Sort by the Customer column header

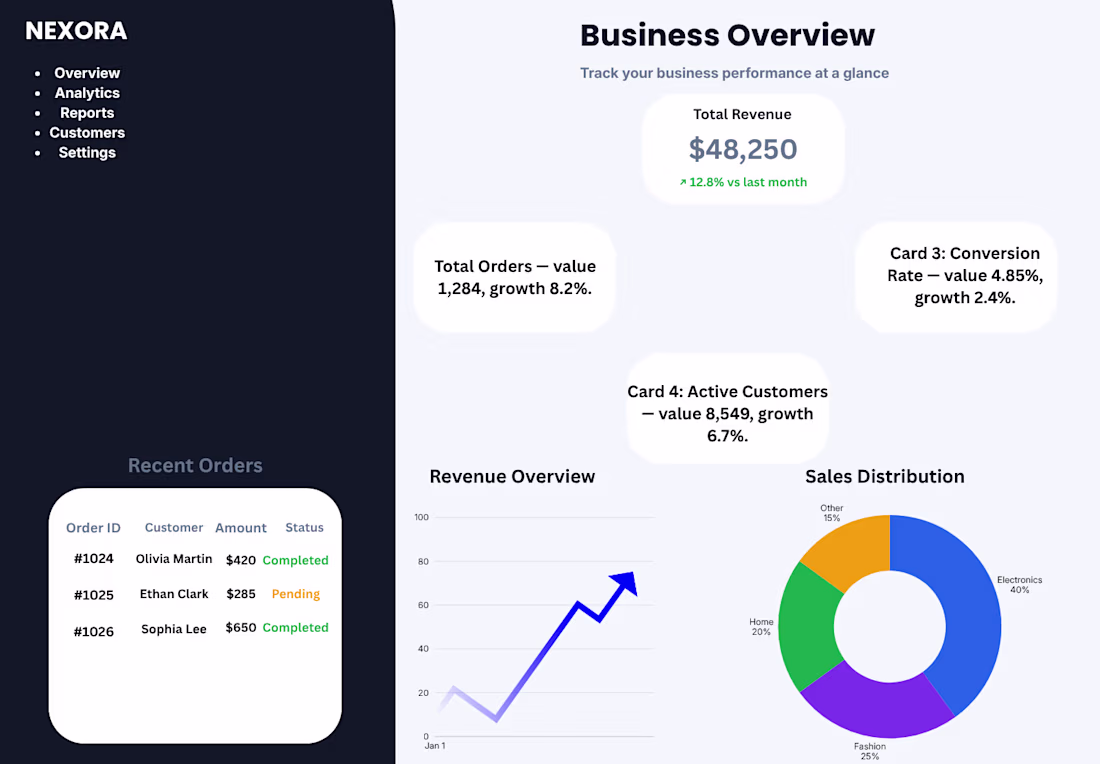174,528
